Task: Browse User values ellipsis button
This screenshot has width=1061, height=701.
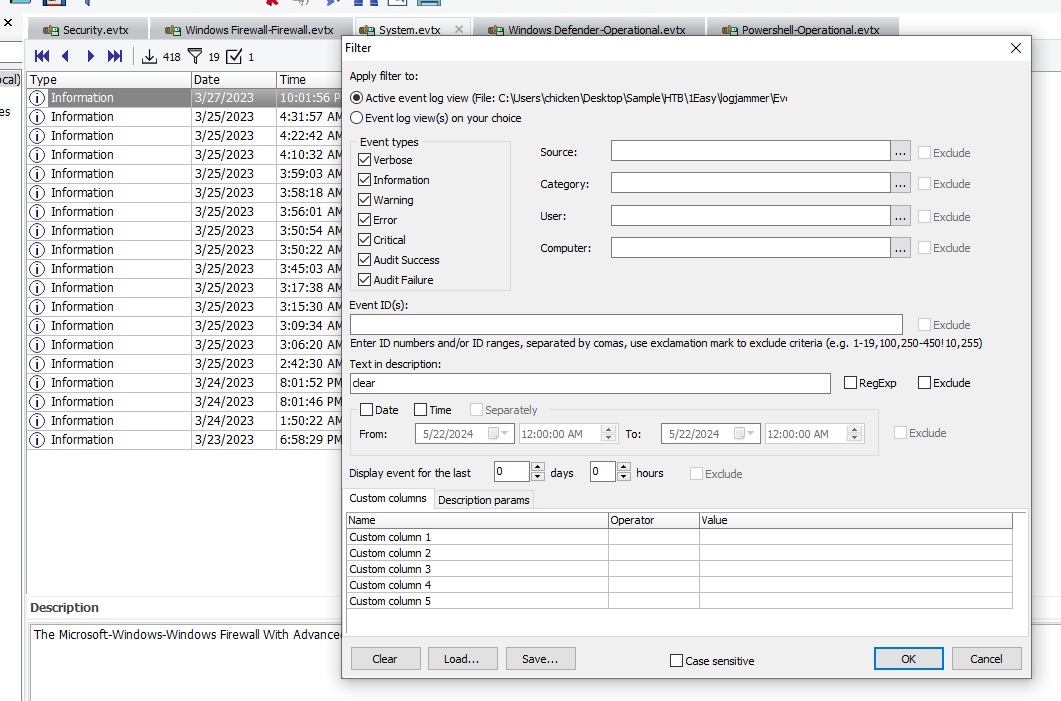Action: pos(901,217)
